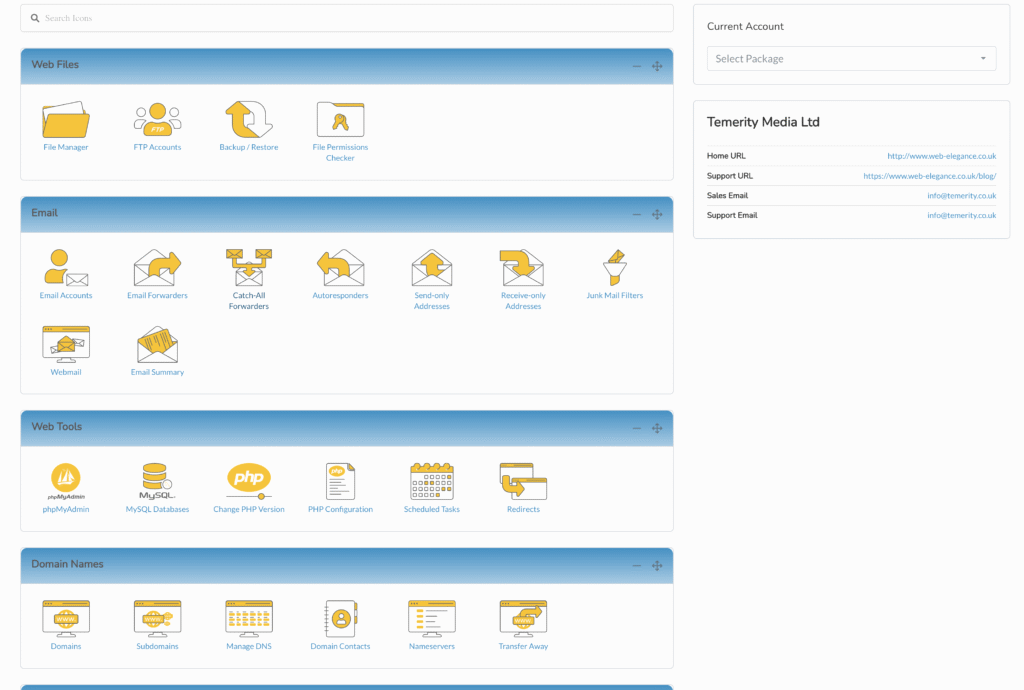Click the Email panel move handle
This screenshot has width=1024, height=690.
(x=657, y=214)
